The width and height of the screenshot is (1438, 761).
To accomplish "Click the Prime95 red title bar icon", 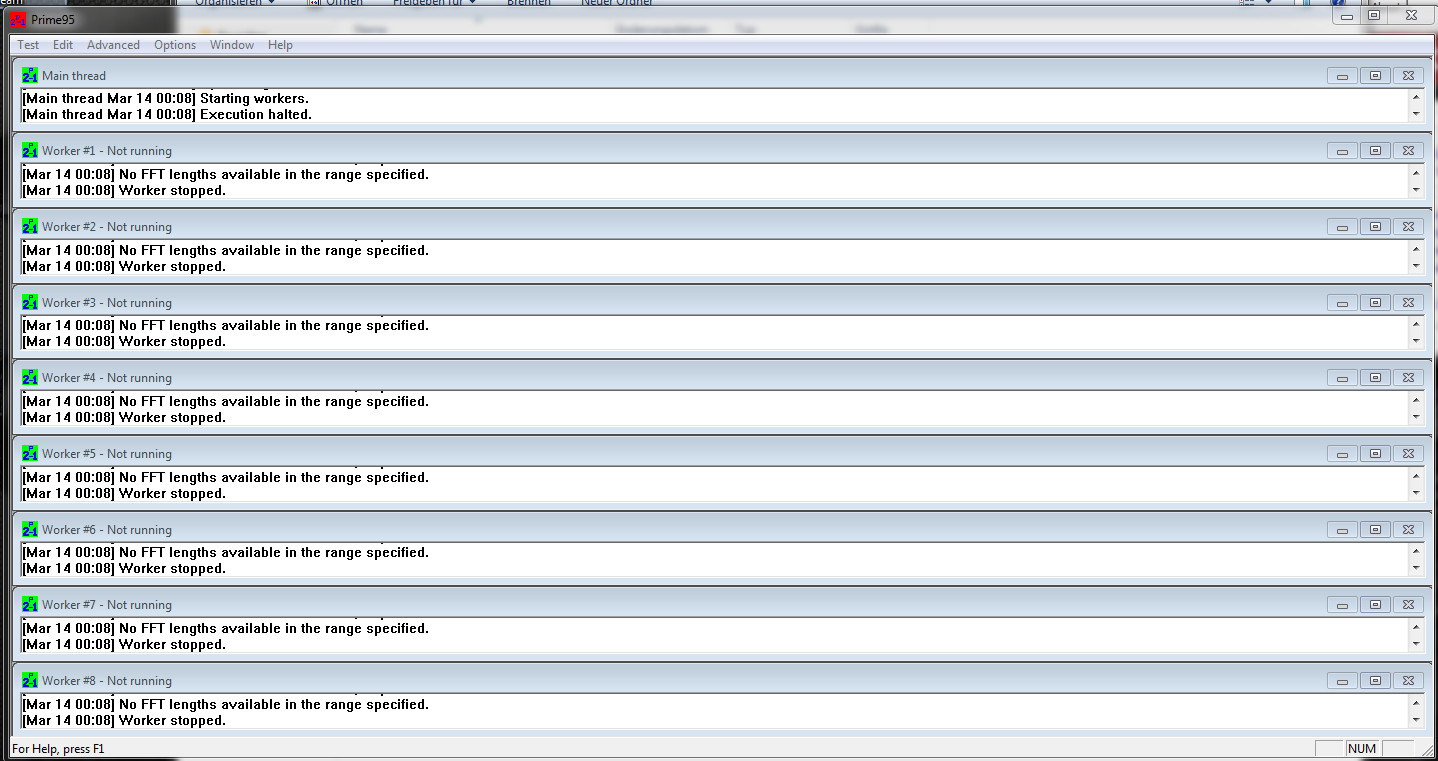I will [18, 19].
